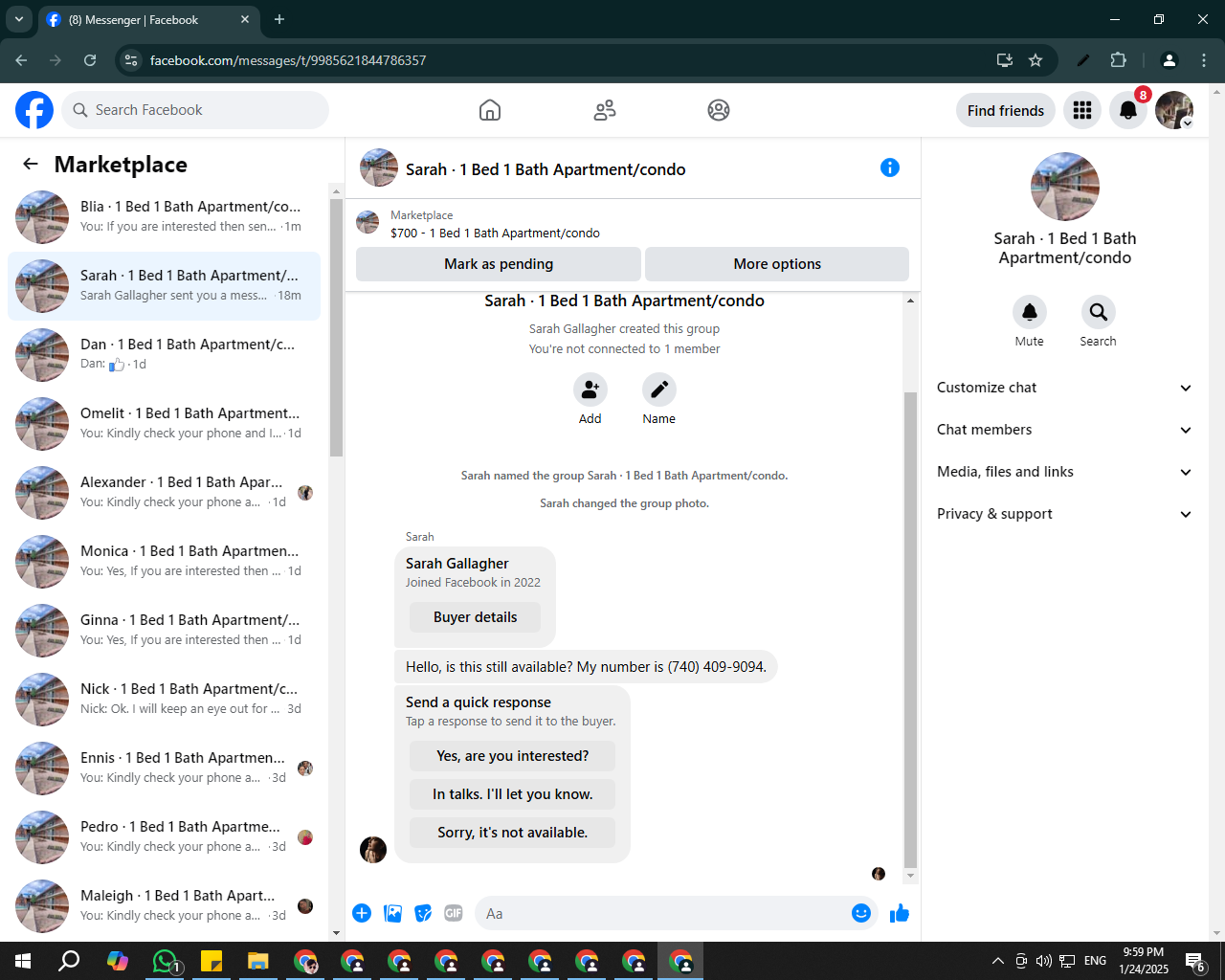Open Sticky Notes taskbar icon
Viewport: 1225px width, 980px height.
[x=212, y=961]
